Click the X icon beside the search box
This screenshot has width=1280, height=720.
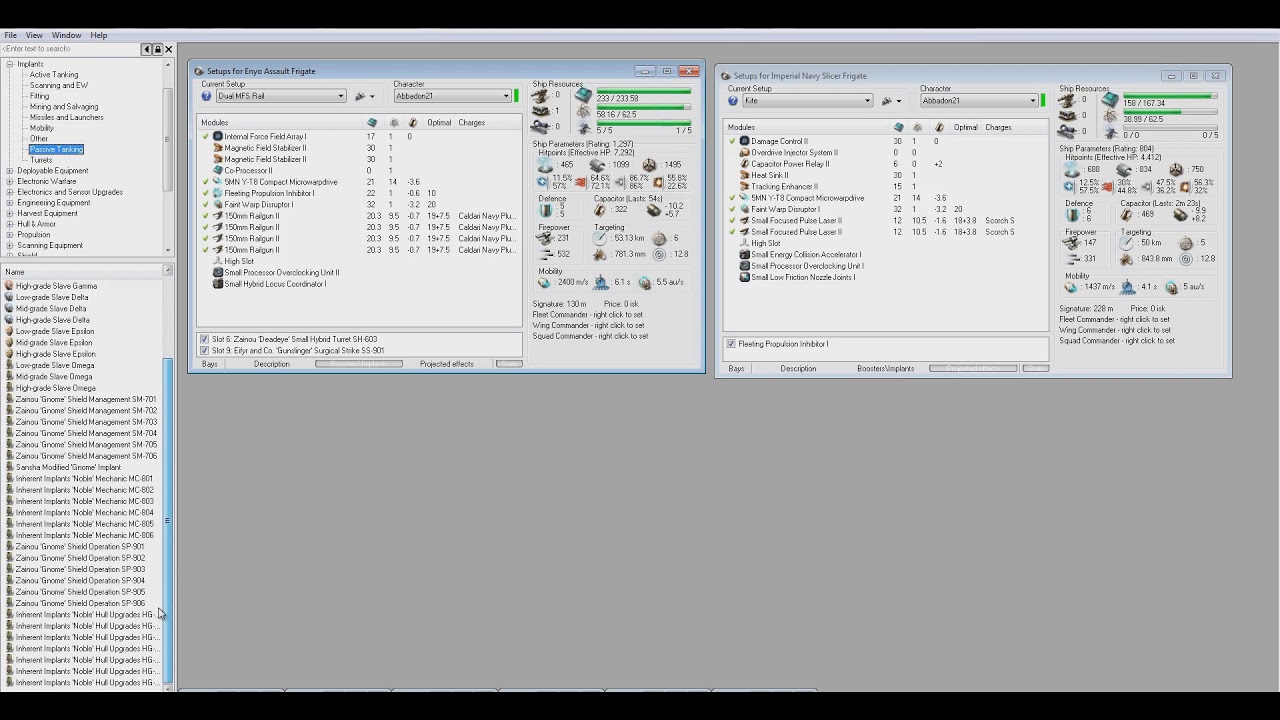click(168, 49)
